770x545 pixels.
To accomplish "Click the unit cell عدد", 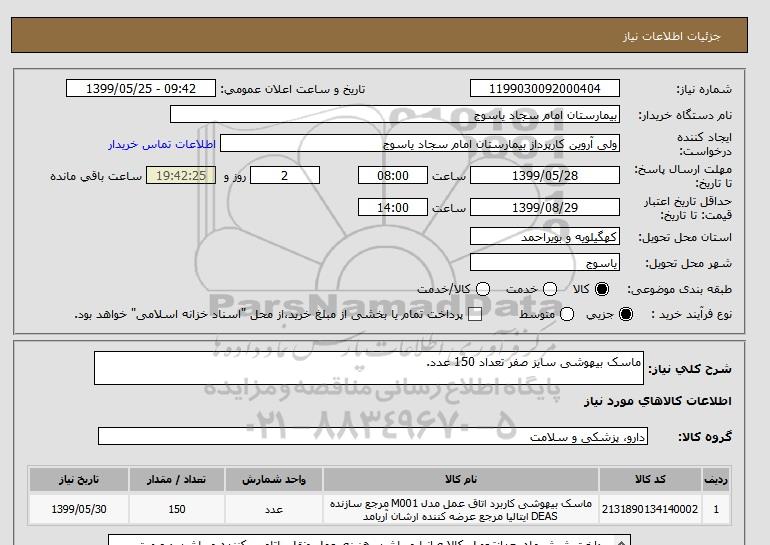I will click(x=274, y=509).
